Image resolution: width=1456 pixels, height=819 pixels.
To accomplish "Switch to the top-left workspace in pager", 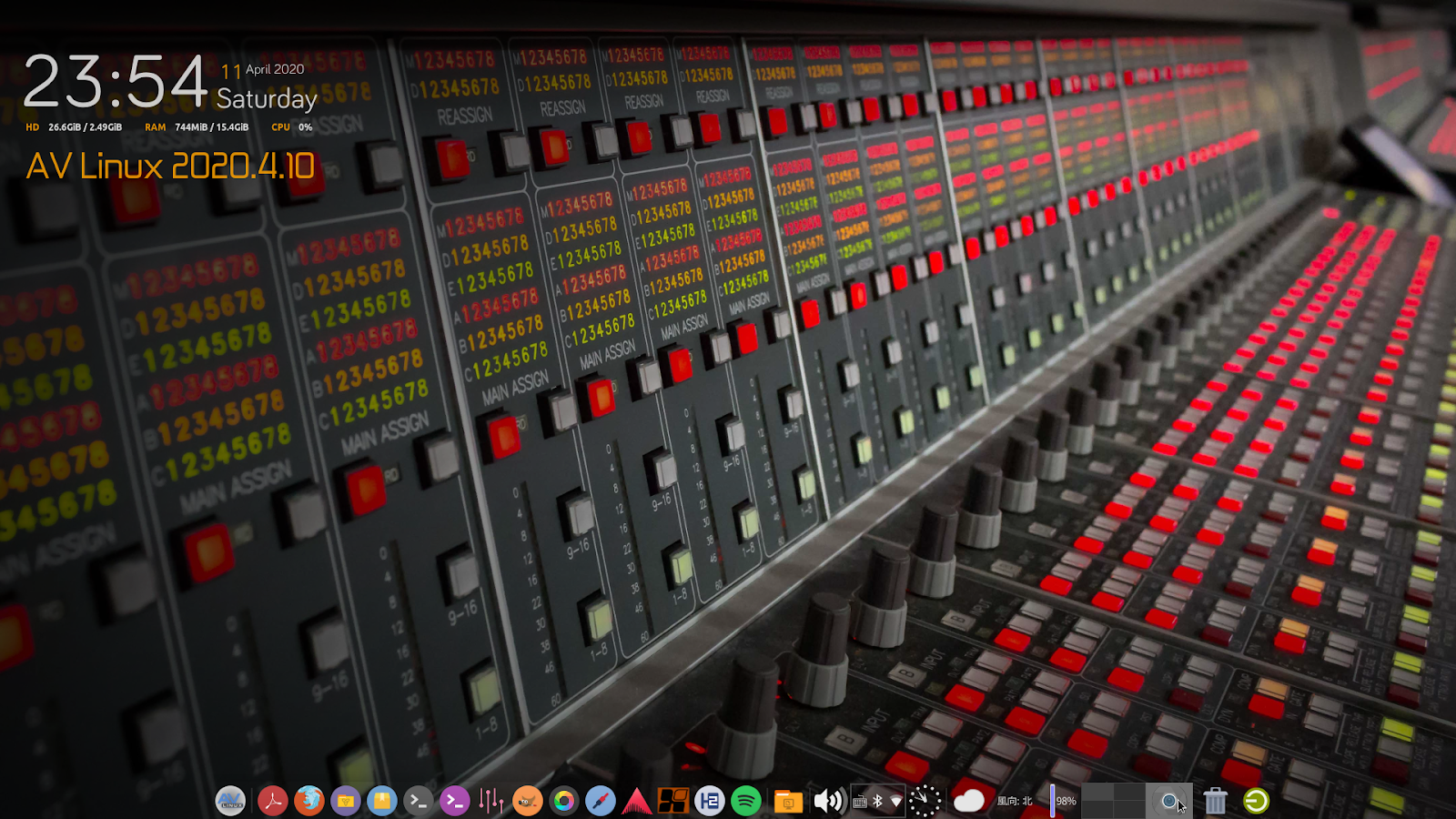I will pos(1097,793).
